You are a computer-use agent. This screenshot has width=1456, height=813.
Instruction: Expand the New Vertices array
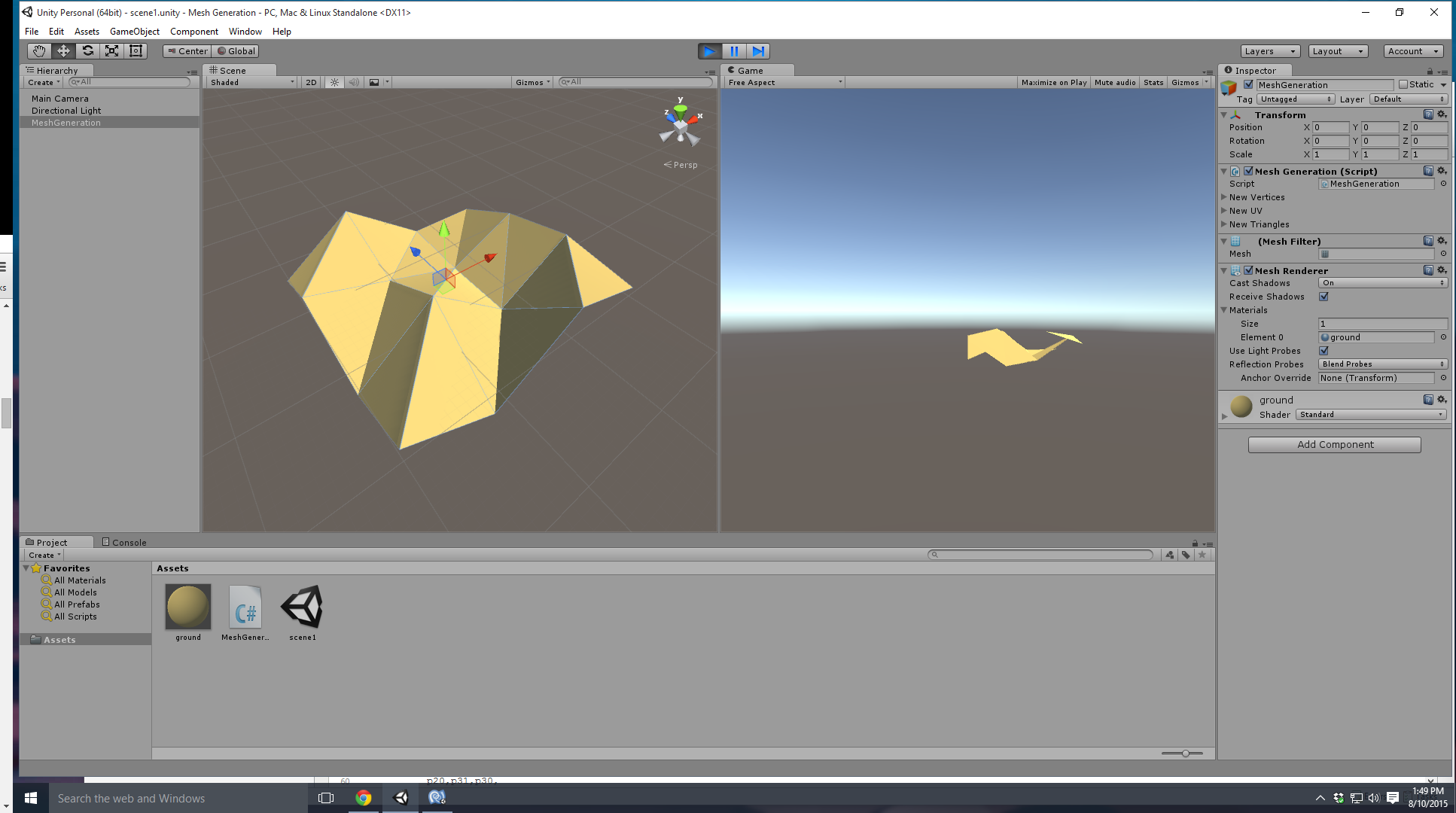point(1224,197)
